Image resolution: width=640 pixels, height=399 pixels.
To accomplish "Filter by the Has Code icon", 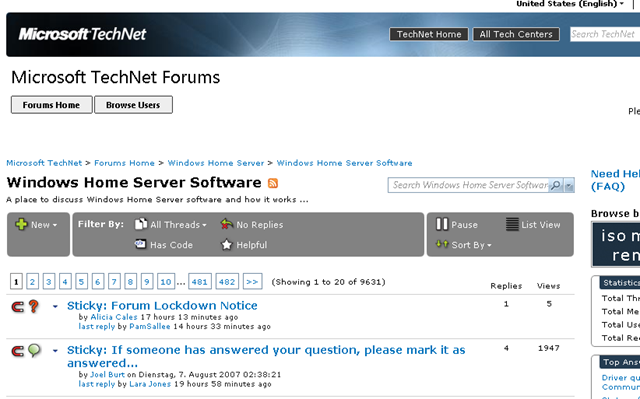I will coord(140,244).
